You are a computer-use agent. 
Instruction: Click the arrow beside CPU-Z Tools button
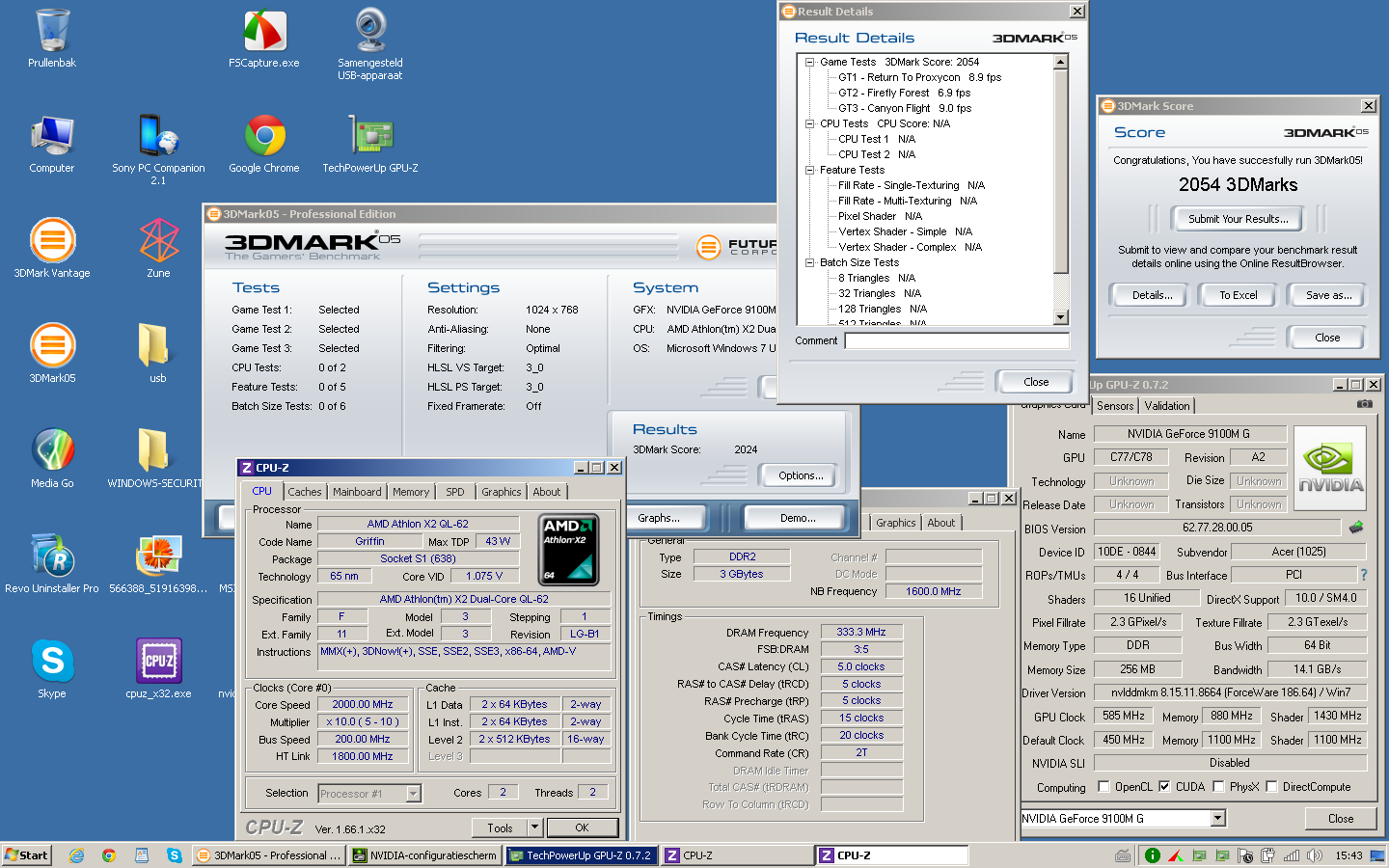point(534,827)
